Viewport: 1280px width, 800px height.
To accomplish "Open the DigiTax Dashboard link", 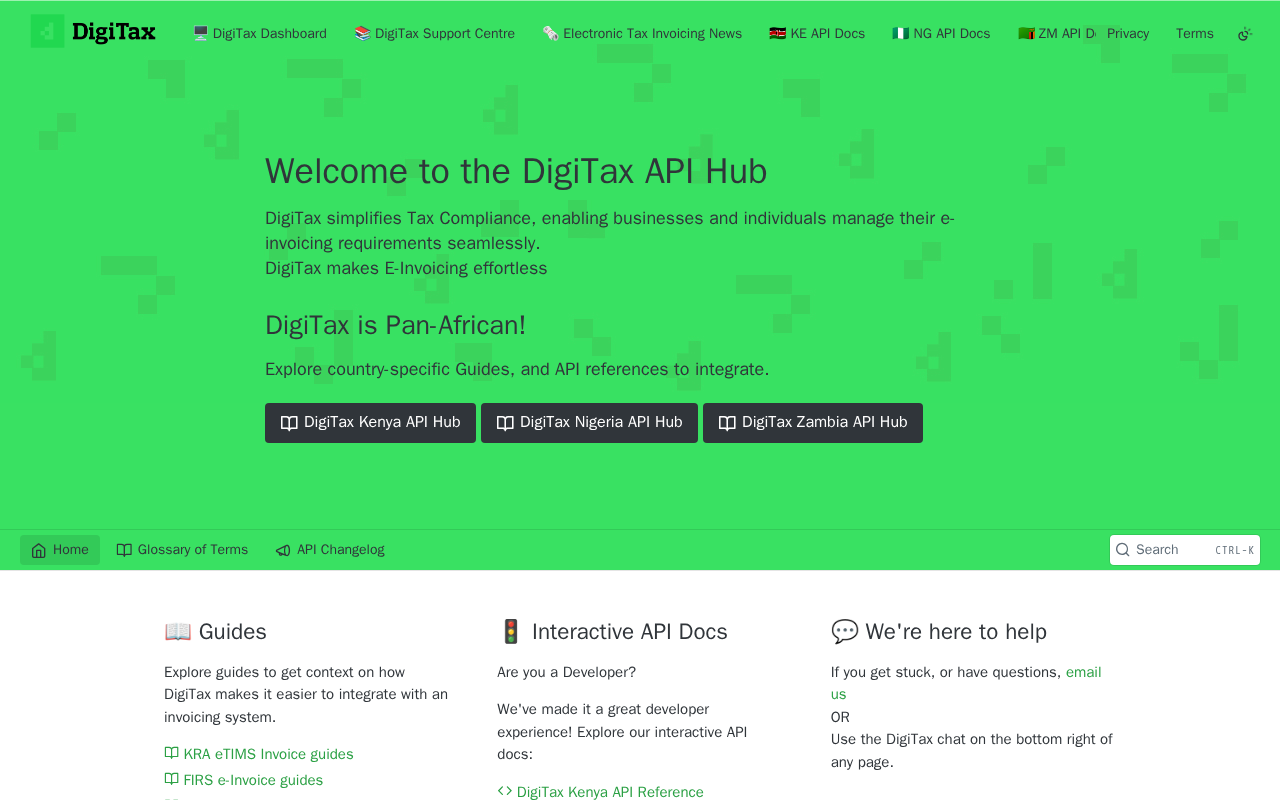I will [x=260, y=34].
